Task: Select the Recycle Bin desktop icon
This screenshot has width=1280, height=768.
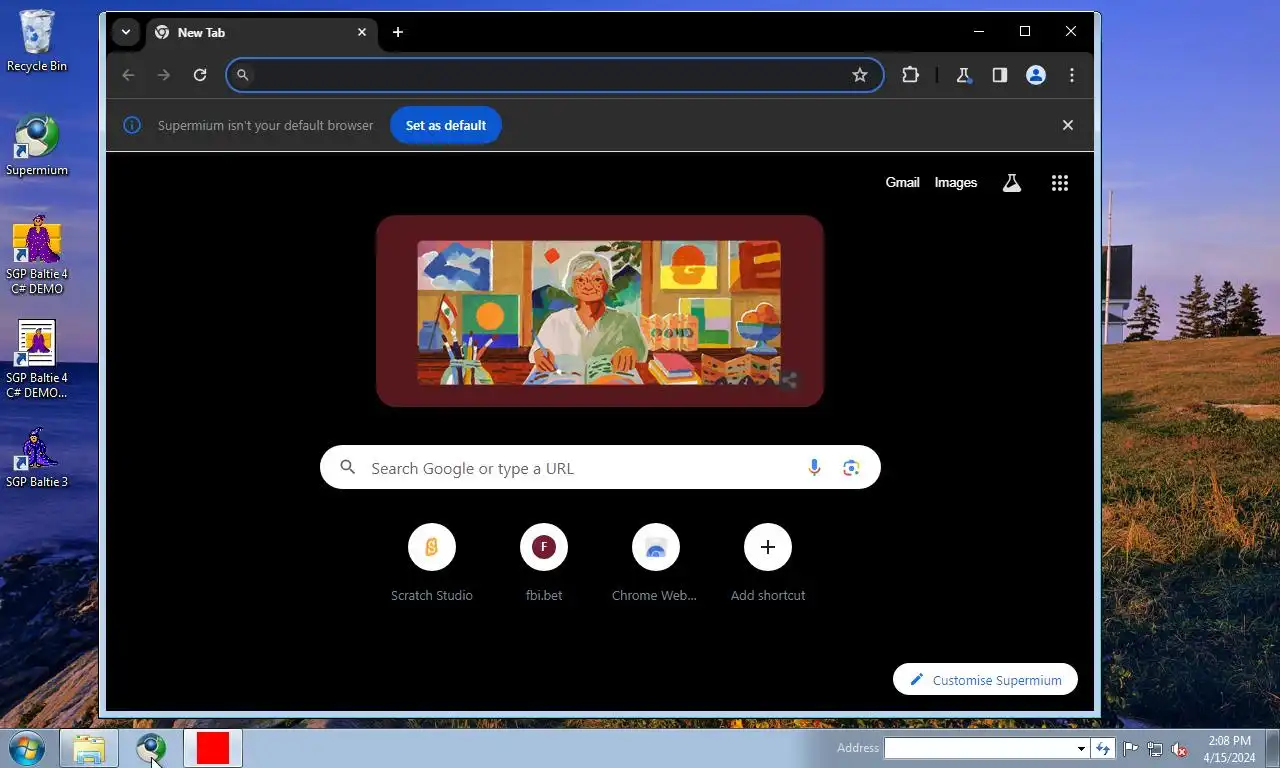Action: 37,41
